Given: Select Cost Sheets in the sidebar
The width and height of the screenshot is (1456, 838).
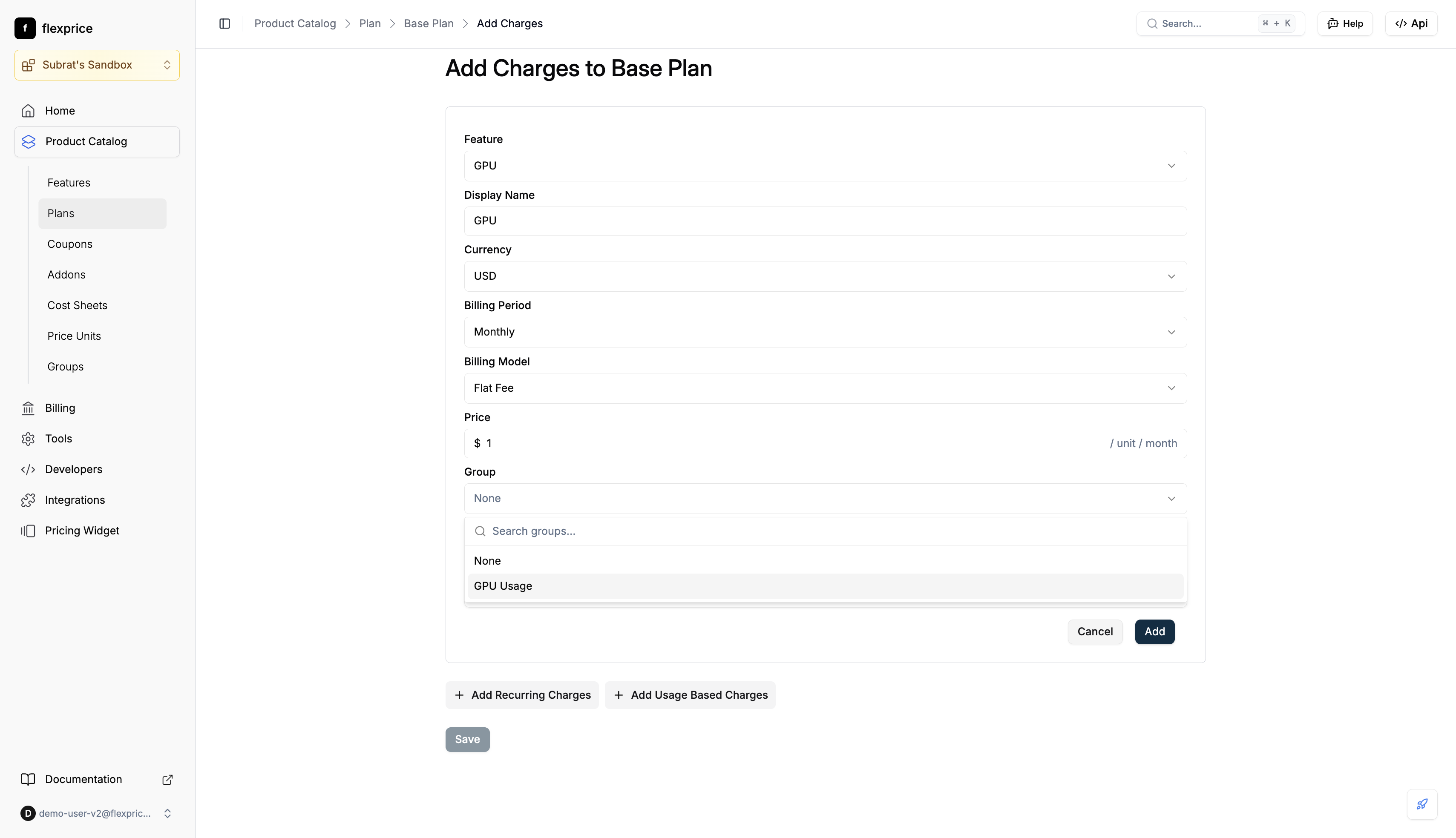Looking at the screenshot, I should pos(77,305).
